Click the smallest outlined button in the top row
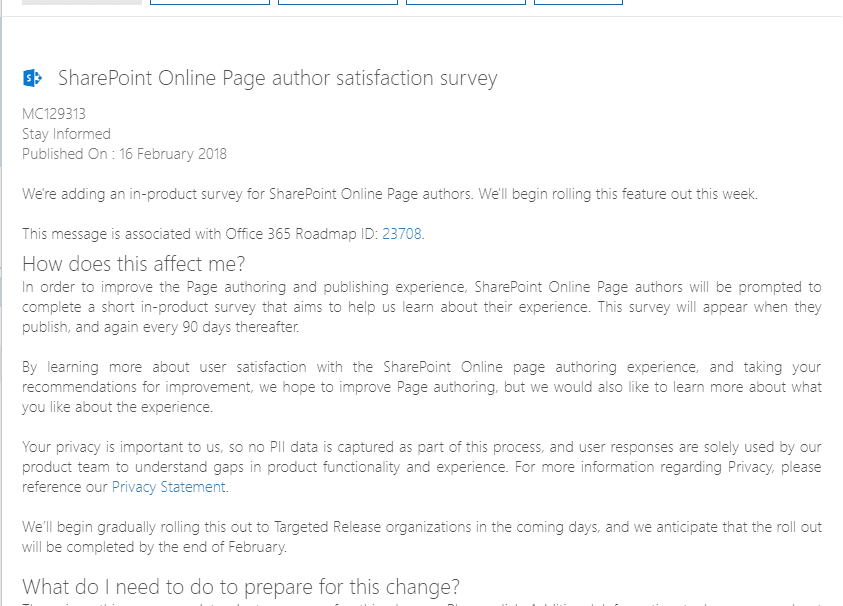The image size is (843, 606). tap(578, 2)
